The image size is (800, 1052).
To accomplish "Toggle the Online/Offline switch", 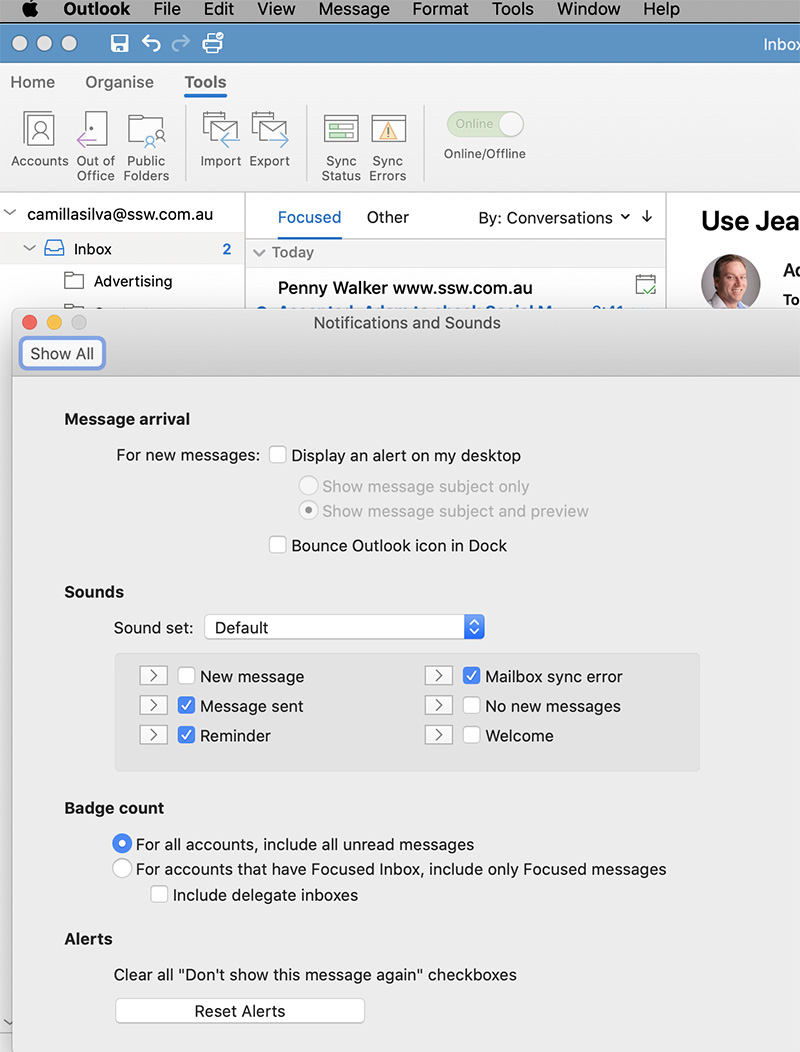I will tap(485, 124).
